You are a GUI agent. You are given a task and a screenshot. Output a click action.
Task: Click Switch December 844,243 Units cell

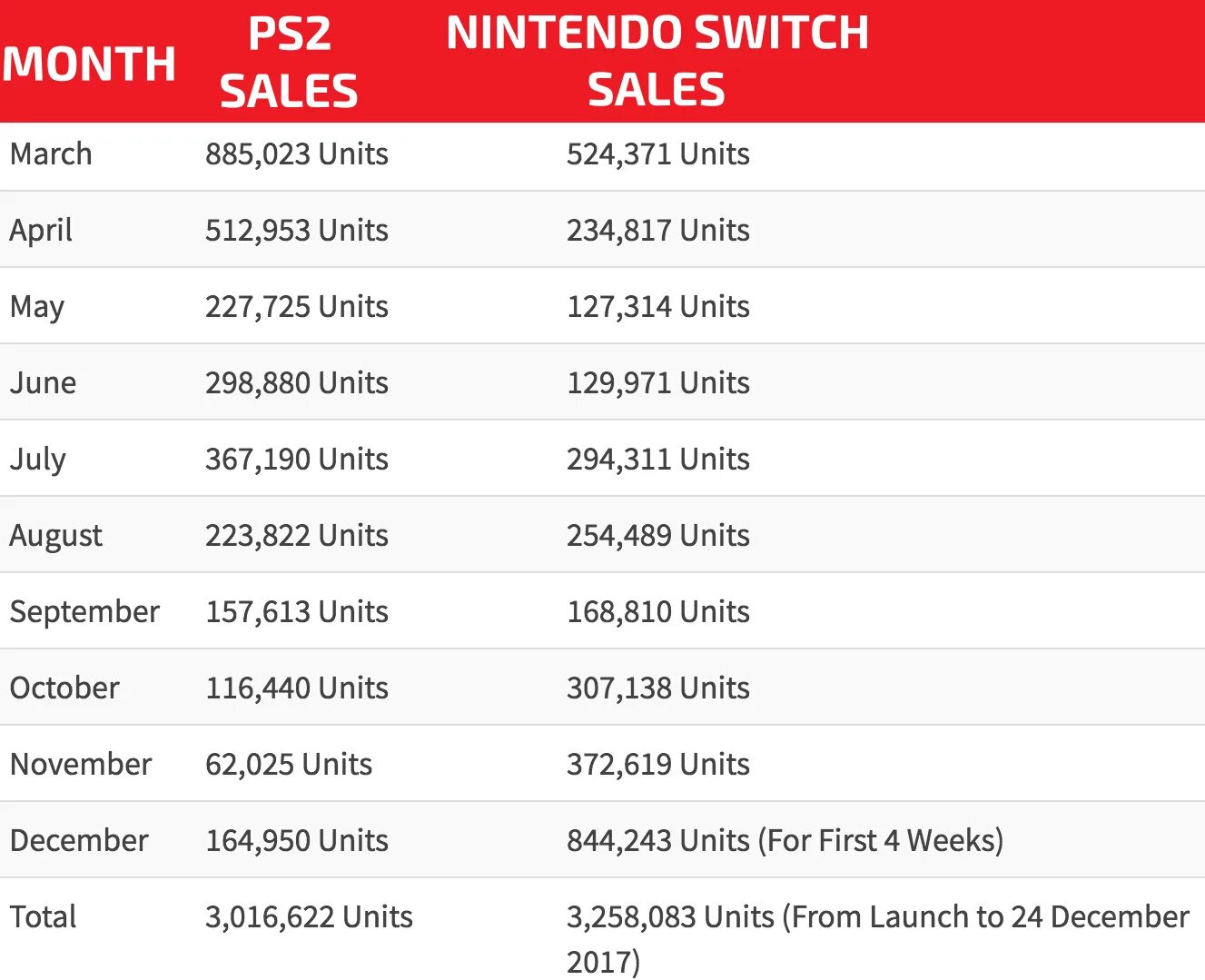tap(785, 840)
